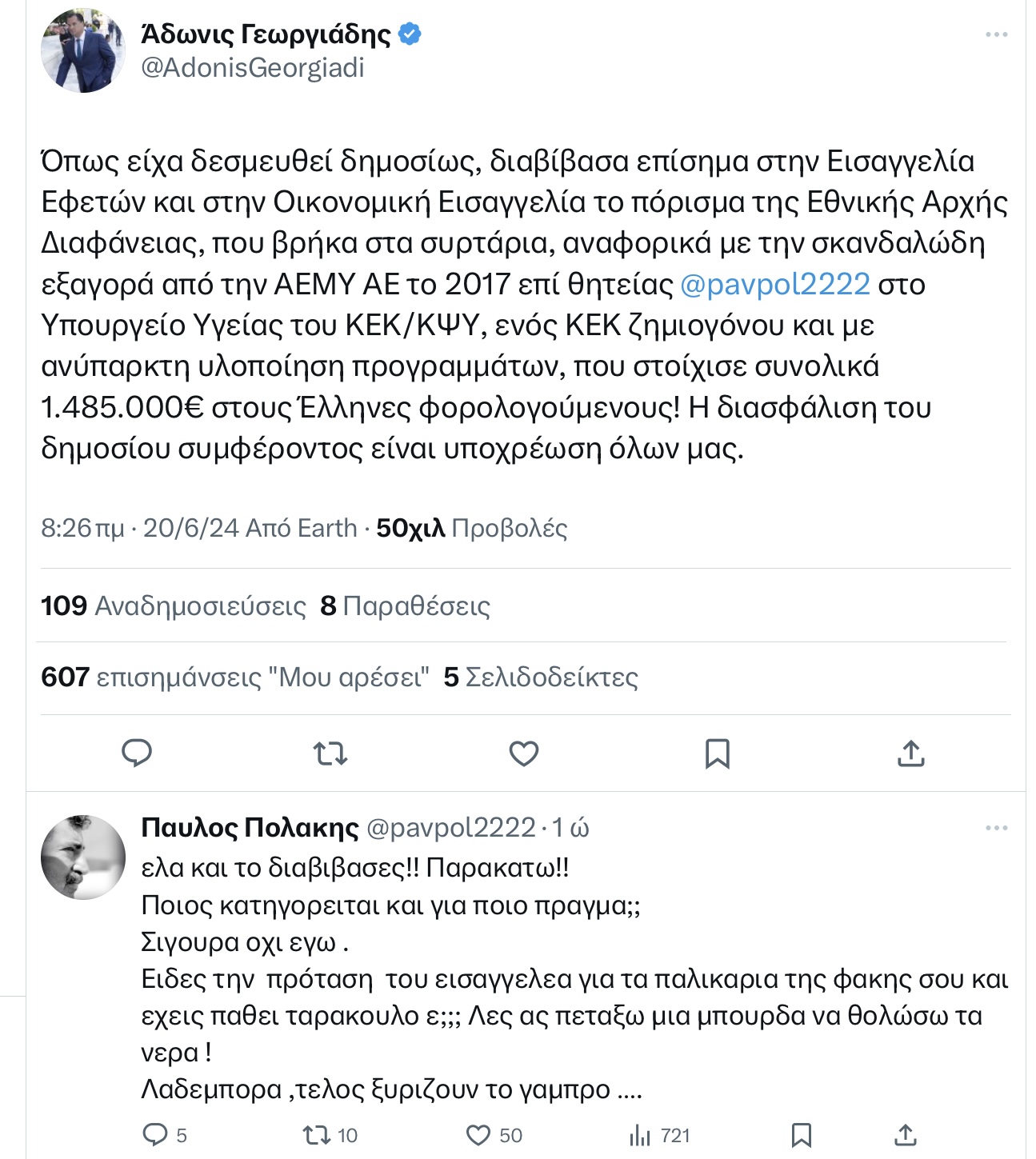Share the main tweet
The height and width of the screenshot is (1159, 1036).
[910, 753]
